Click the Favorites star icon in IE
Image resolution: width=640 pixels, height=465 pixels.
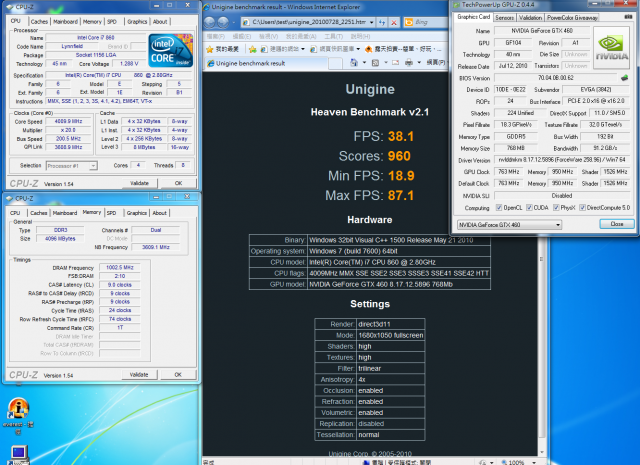[210, 49]
